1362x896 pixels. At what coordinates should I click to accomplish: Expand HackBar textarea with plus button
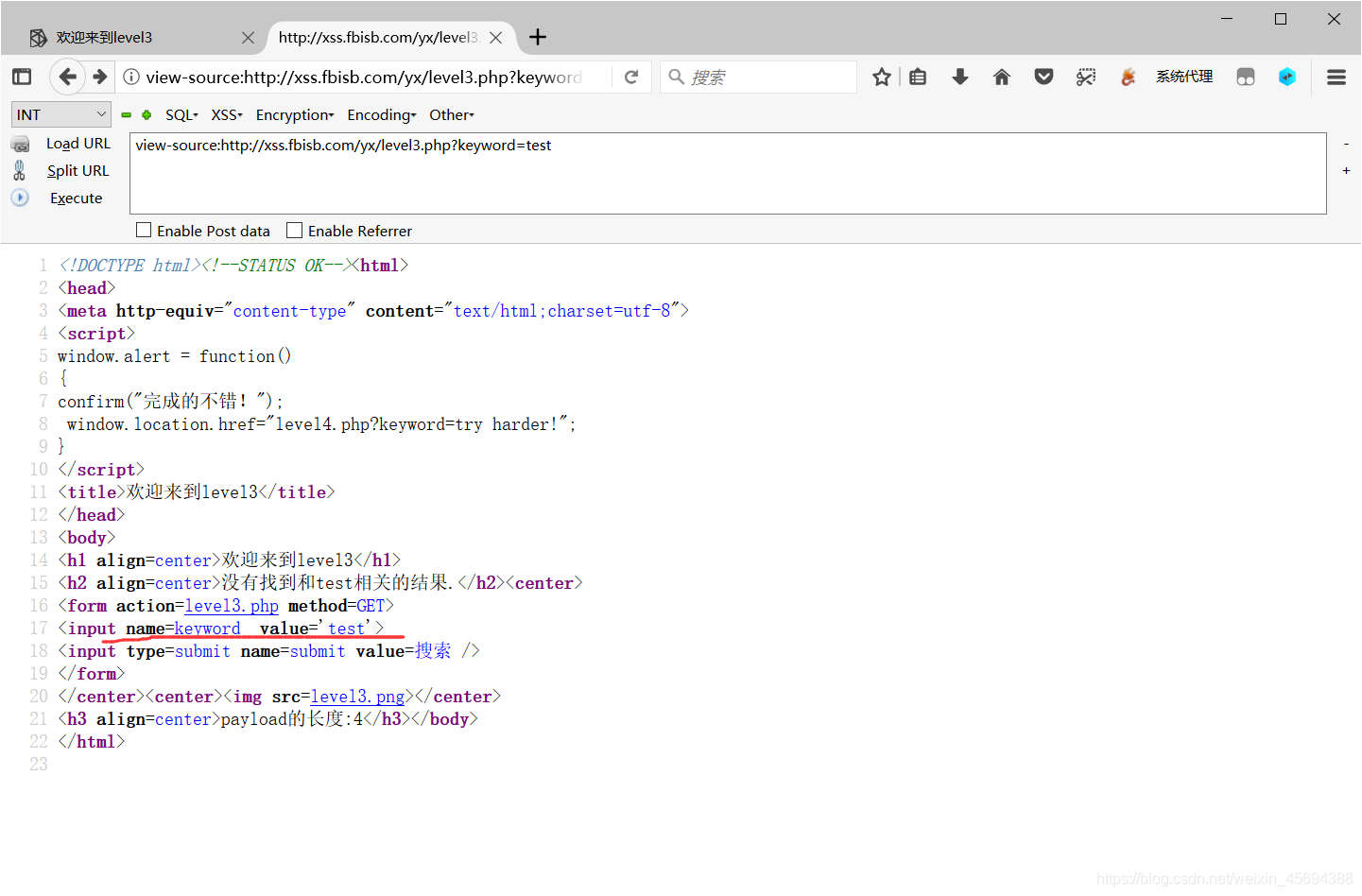(x=1346, y=170)
